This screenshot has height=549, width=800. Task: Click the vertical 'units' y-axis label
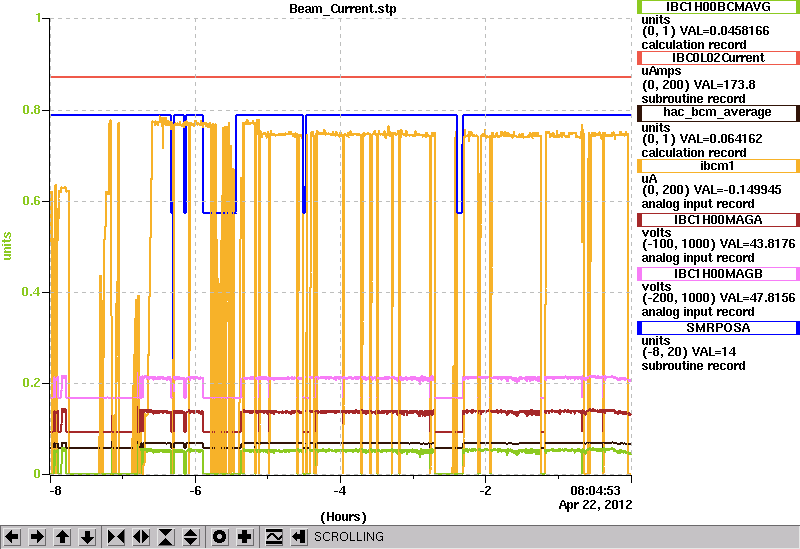coord(7,246)
